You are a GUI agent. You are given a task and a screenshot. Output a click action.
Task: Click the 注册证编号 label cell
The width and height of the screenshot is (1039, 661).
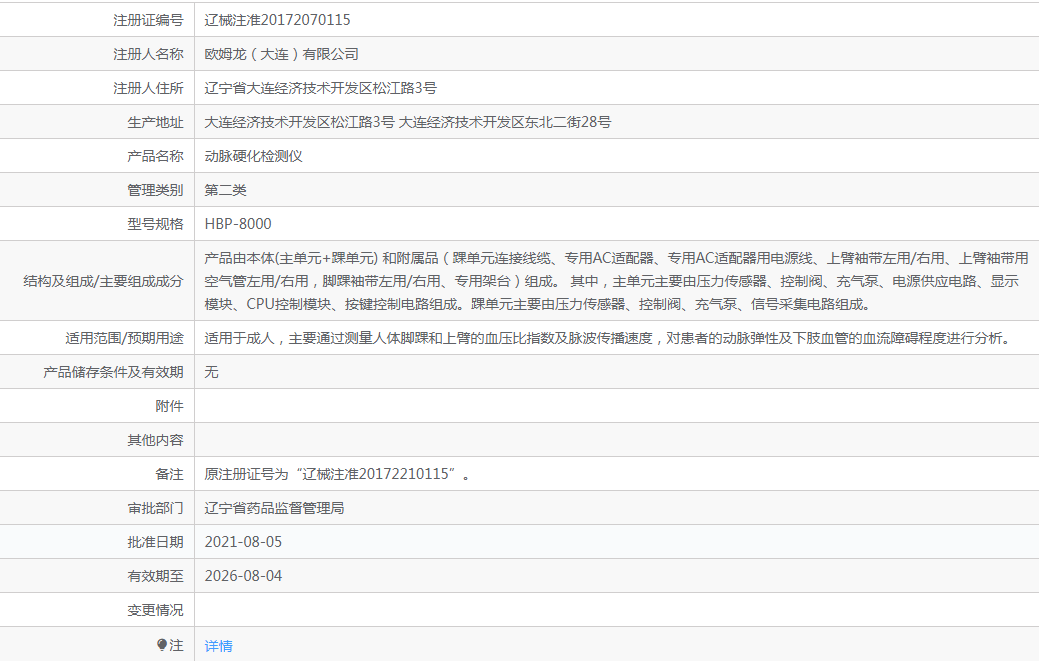click(148, 20)
